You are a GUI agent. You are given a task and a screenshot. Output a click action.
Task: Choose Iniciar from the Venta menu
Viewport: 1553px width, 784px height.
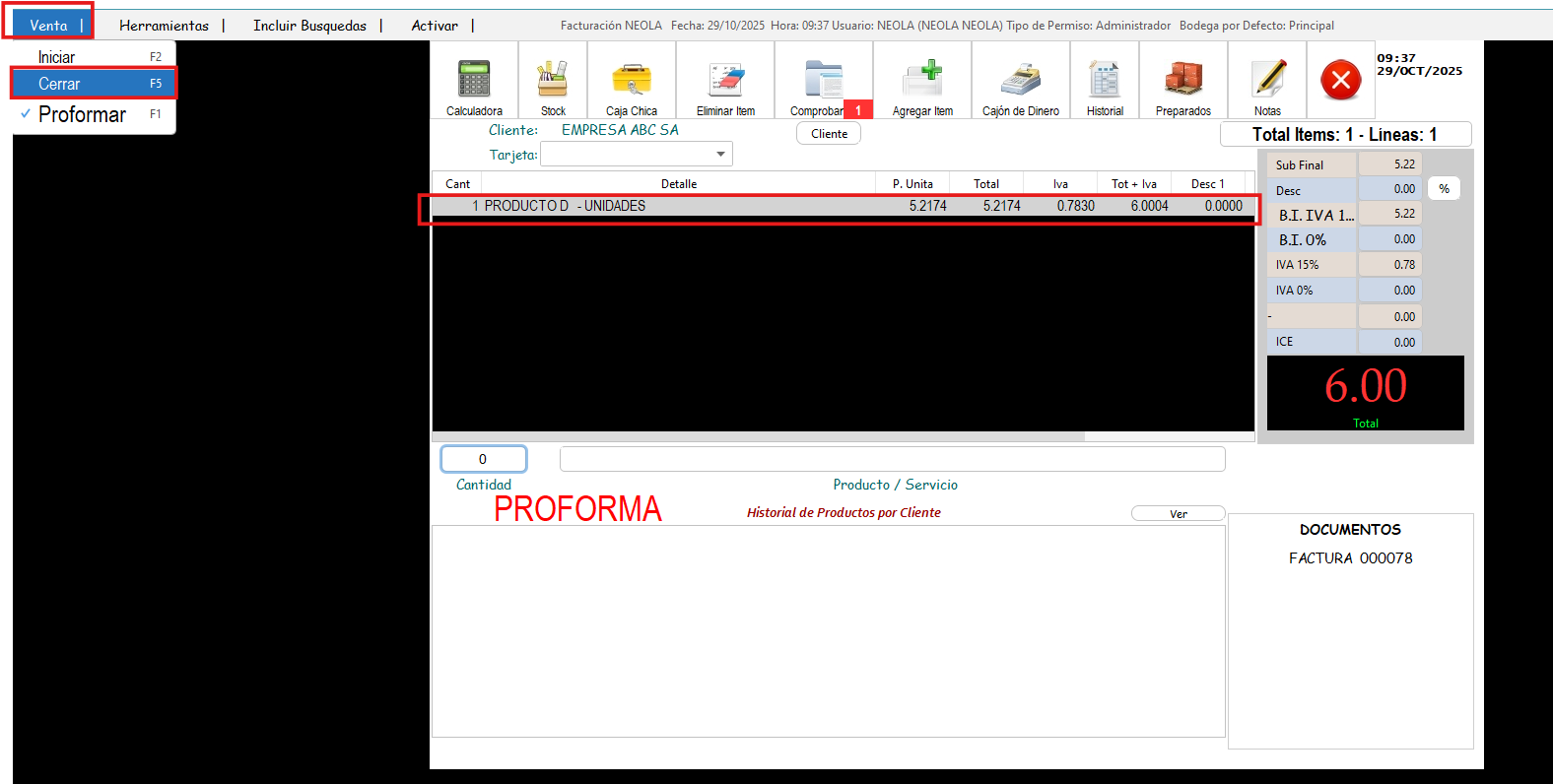coord(94,57)
